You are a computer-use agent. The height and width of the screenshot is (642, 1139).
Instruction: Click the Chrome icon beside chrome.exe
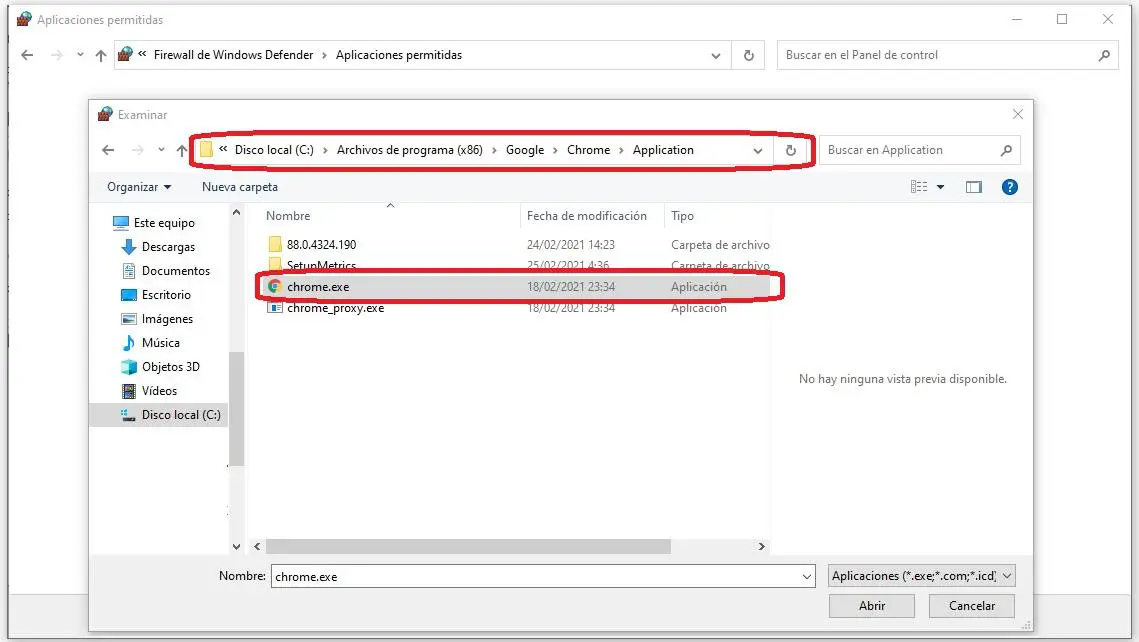tap(275, 287)
